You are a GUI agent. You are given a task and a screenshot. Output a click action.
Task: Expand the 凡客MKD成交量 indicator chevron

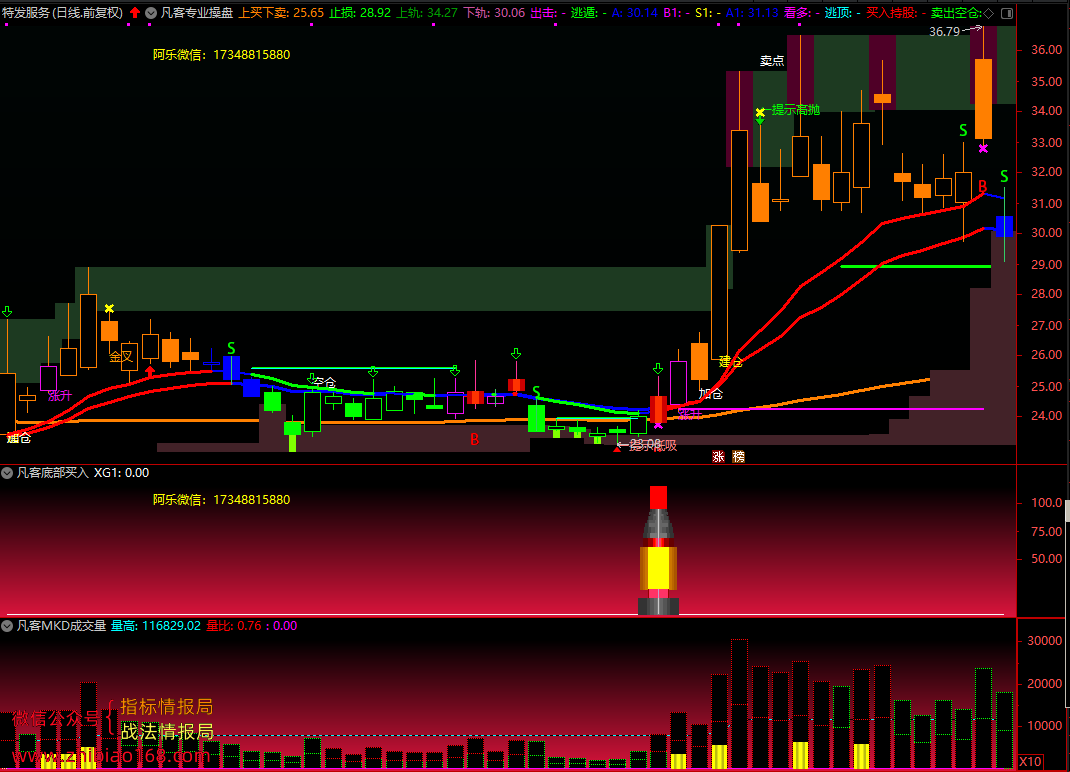pos(7,625)
